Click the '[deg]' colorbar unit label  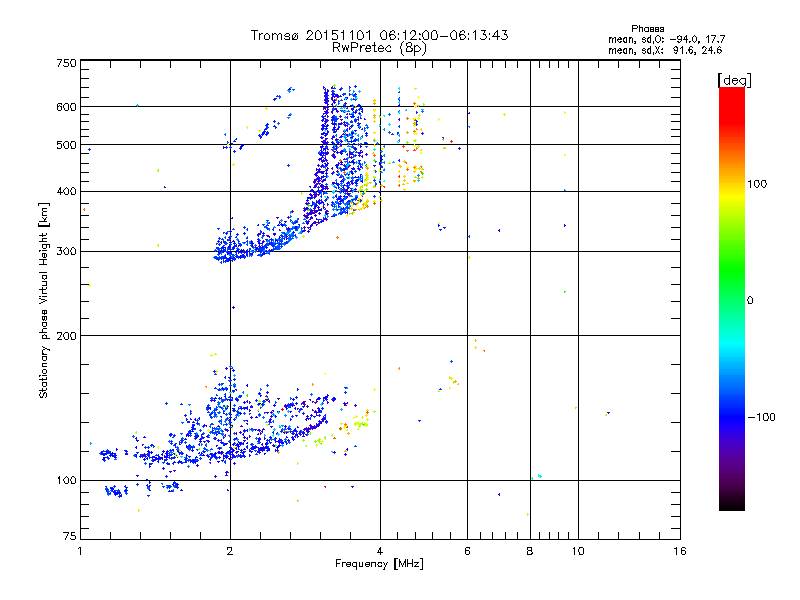[x=734, y=80]
